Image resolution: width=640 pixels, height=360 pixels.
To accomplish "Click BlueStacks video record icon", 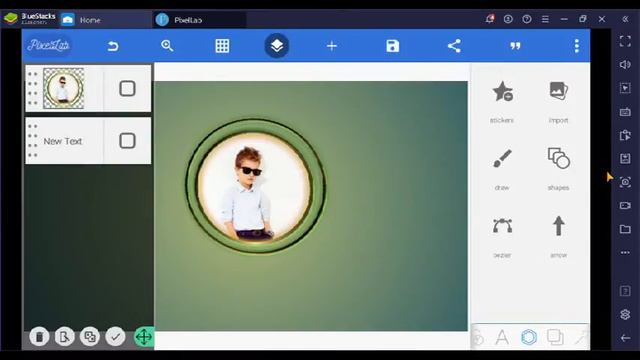I will coord(625,205).
